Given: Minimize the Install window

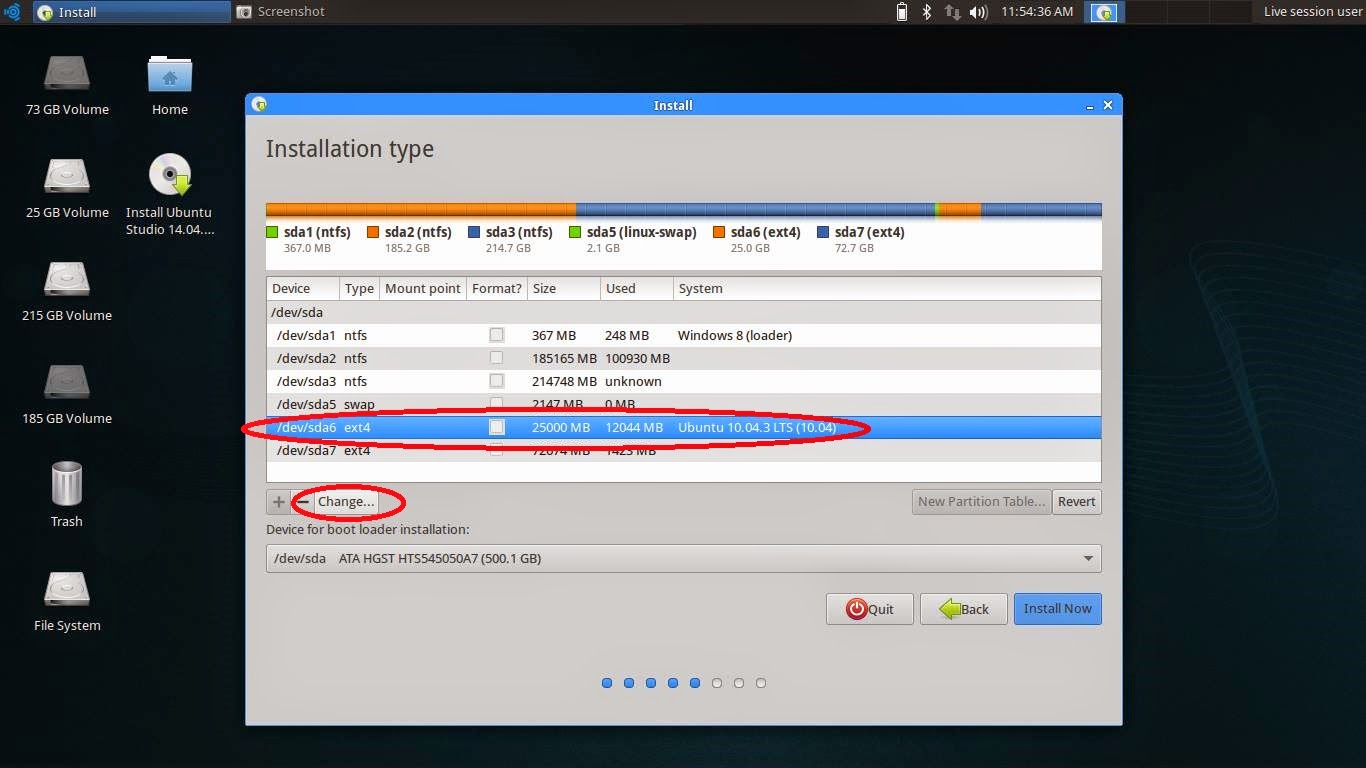Looking at the screenshot, I should tap(1090, 105).
